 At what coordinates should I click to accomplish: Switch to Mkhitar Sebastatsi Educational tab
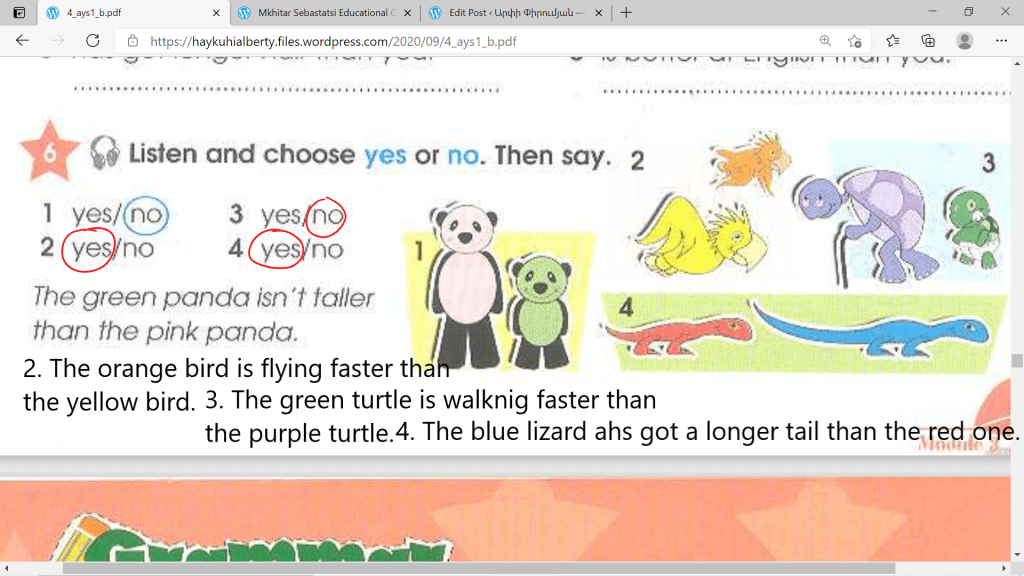coord(320,13)
